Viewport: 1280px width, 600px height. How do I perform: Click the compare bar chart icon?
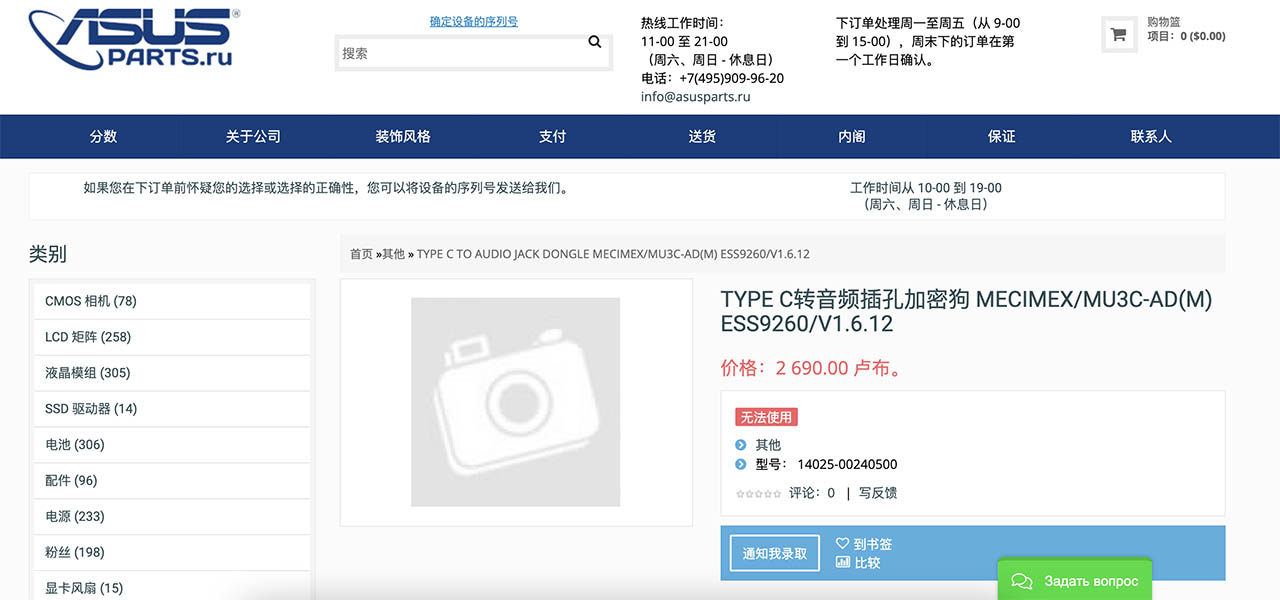tap(842, 562)
